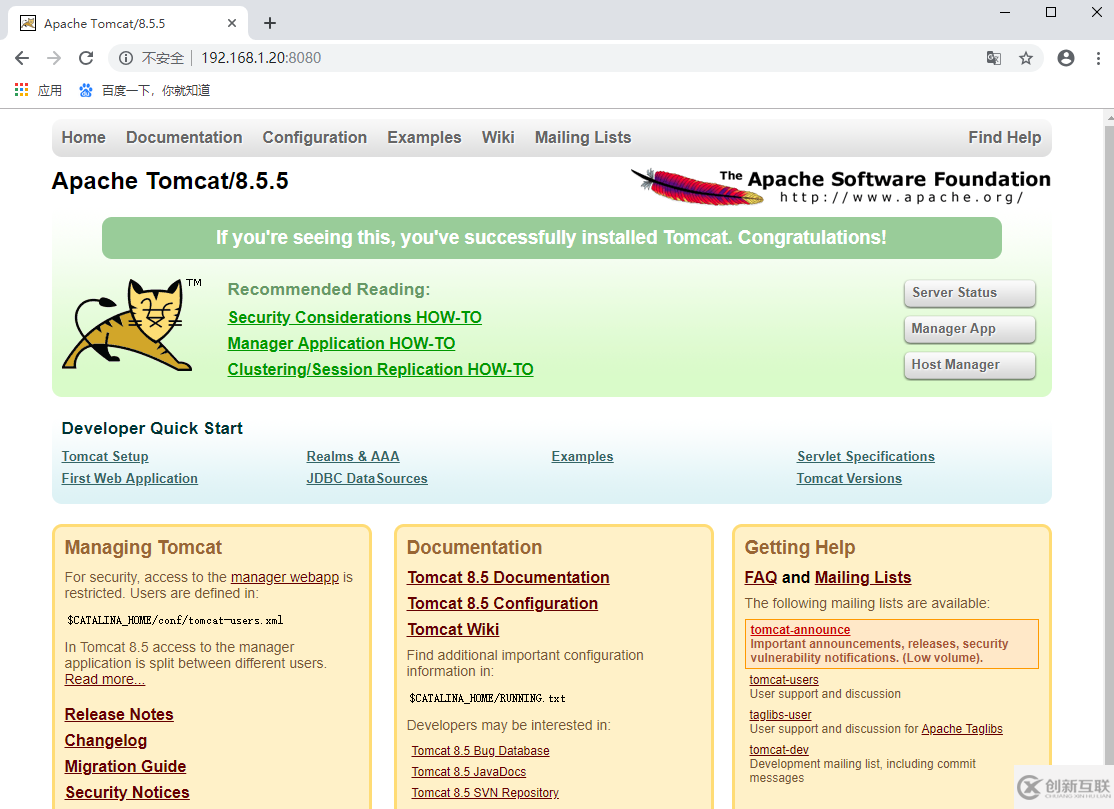Go to Mailing Lists nav item

click(x=582, y=138)
